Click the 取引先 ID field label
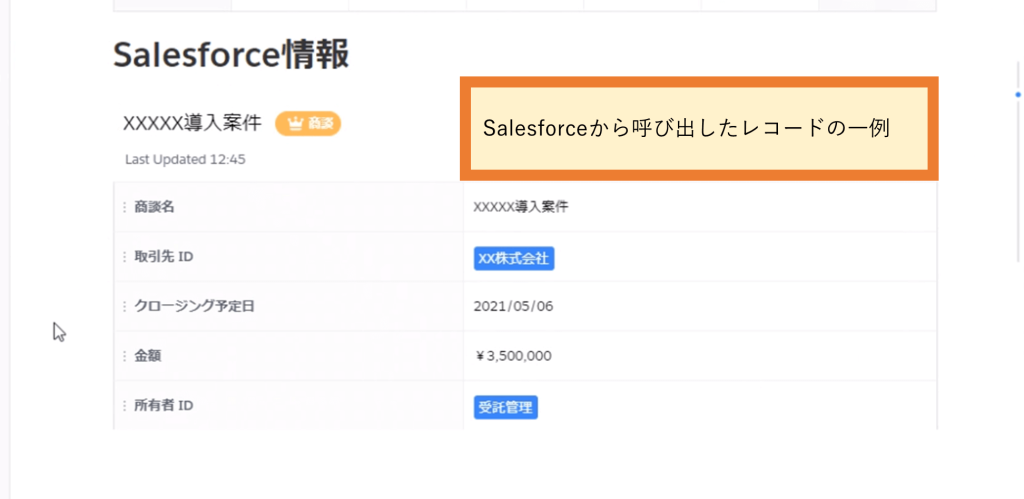 tap(163, 257)
